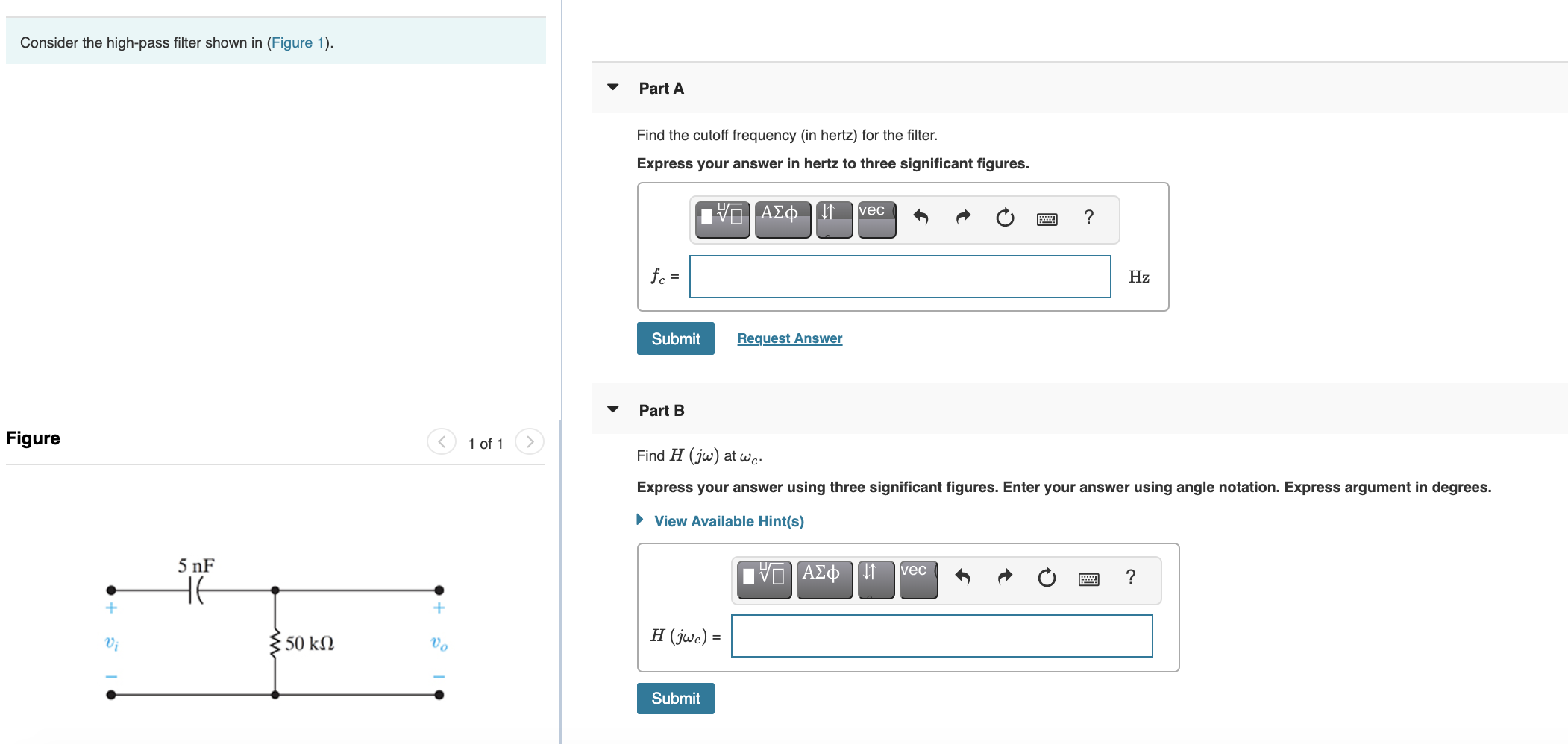1568x744 pixels.
Task: Submit the Part A answer
Action: (x=675, y=338)
